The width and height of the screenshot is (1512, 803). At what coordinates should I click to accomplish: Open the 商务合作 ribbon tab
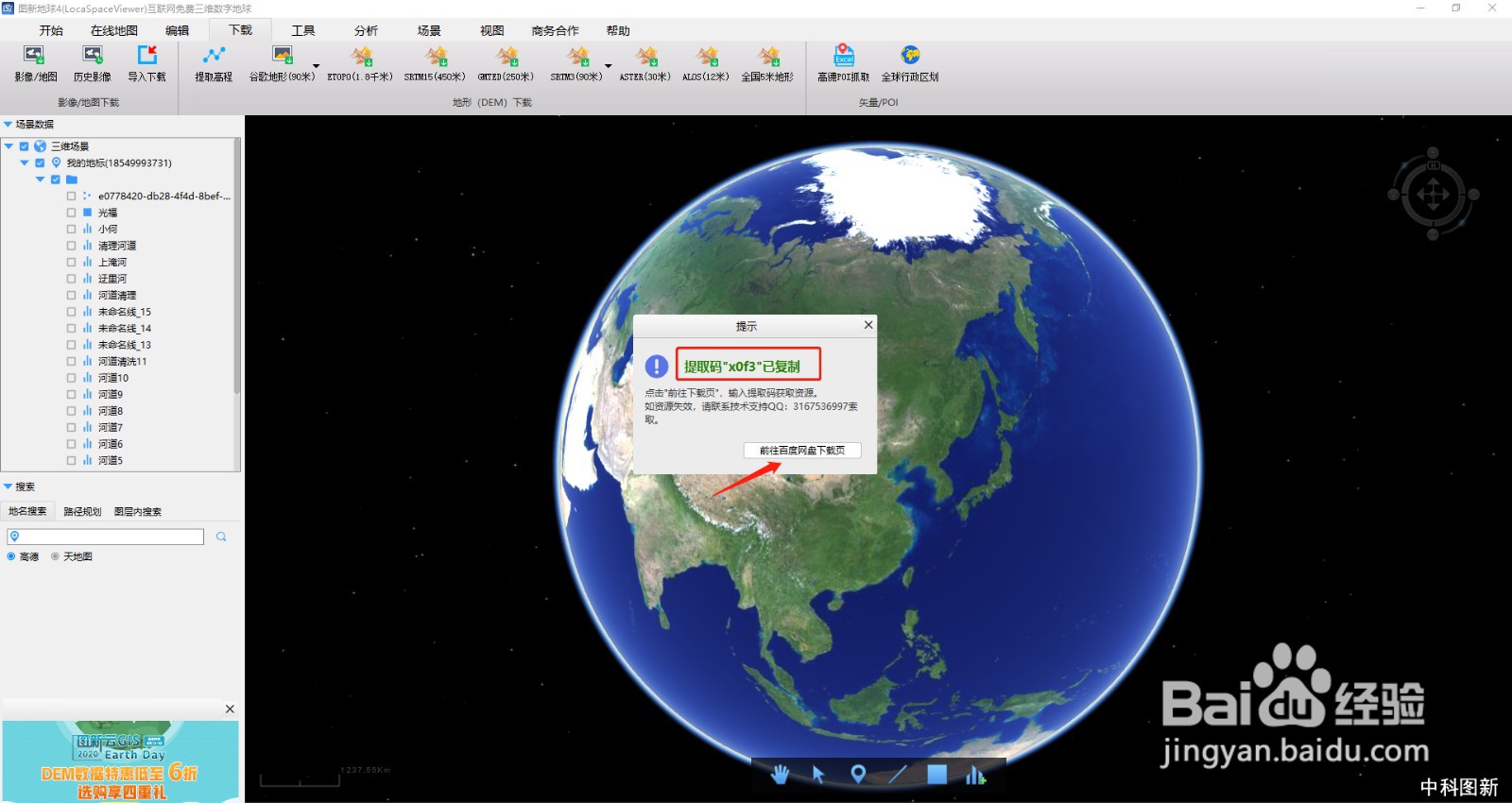pos(556,30)
